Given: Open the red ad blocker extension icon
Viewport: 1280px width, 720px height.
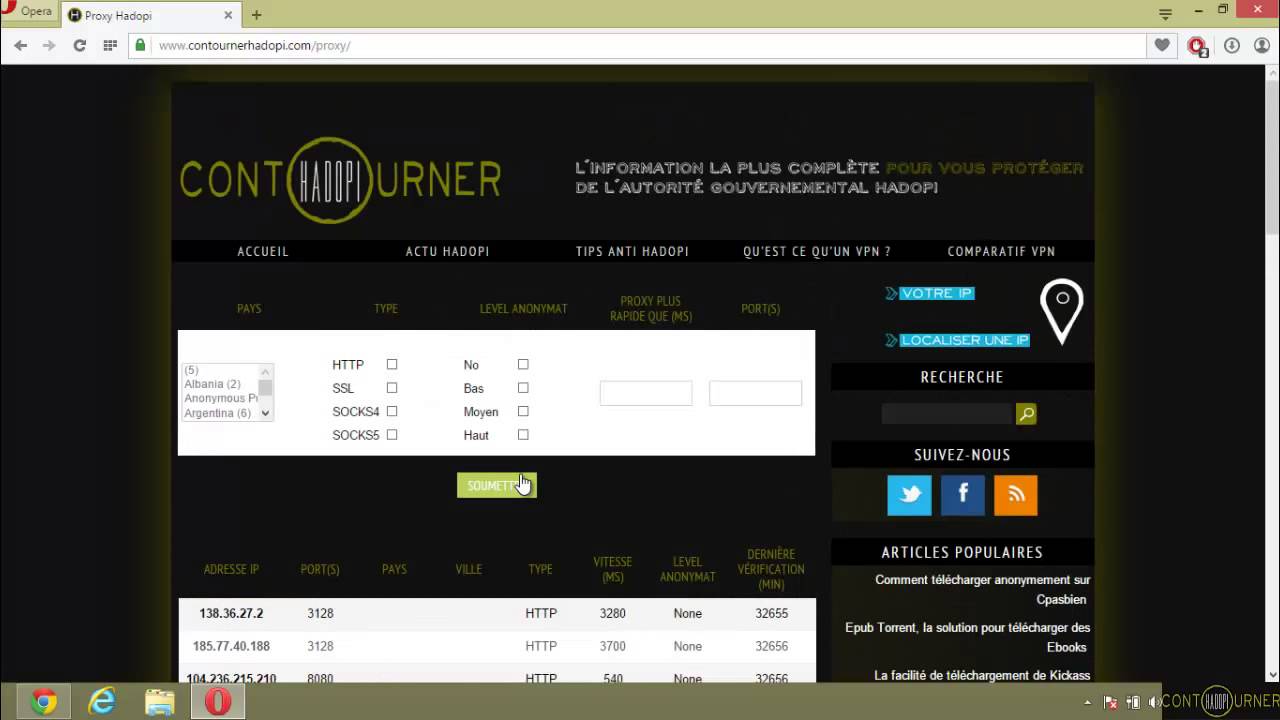Looking at the screenshot, I should (1197, 46).
